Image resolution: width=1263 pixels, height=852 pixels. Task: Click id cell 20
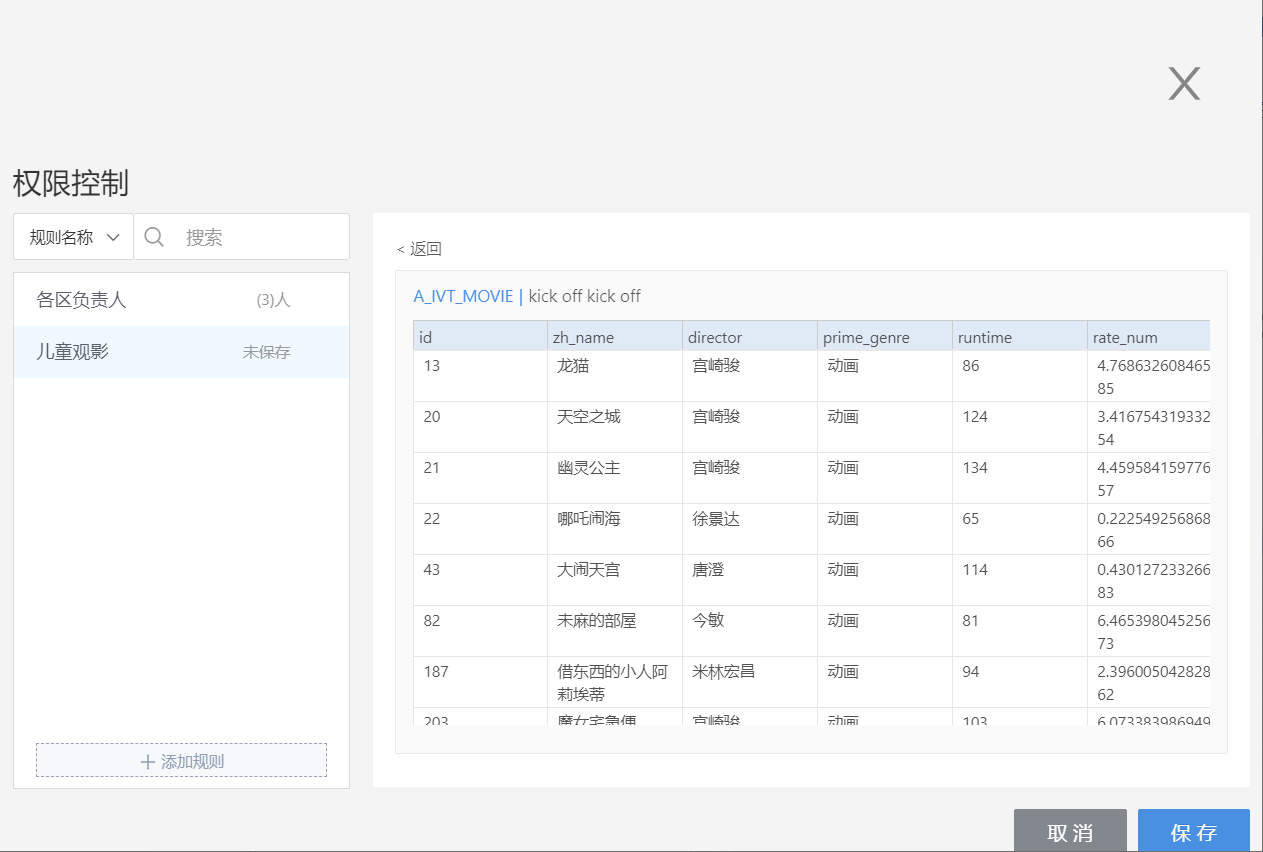pos(480,428)
